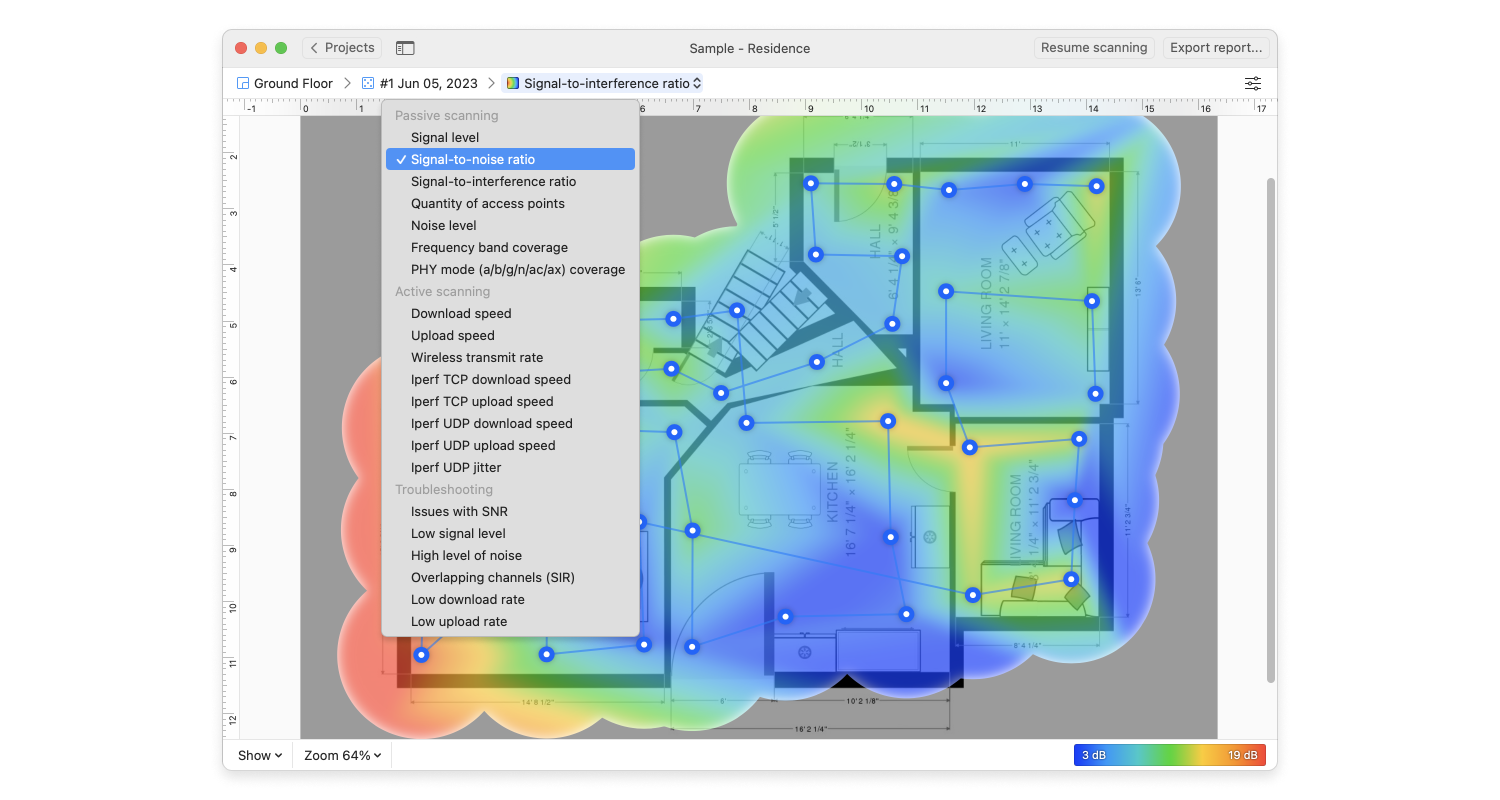Choose Iperf TCP download speed
1500x800 pixels.
(x=510, y=380)
